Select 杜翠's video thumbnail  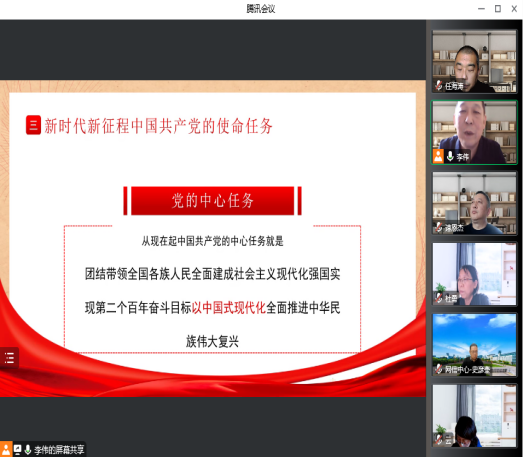474,274
